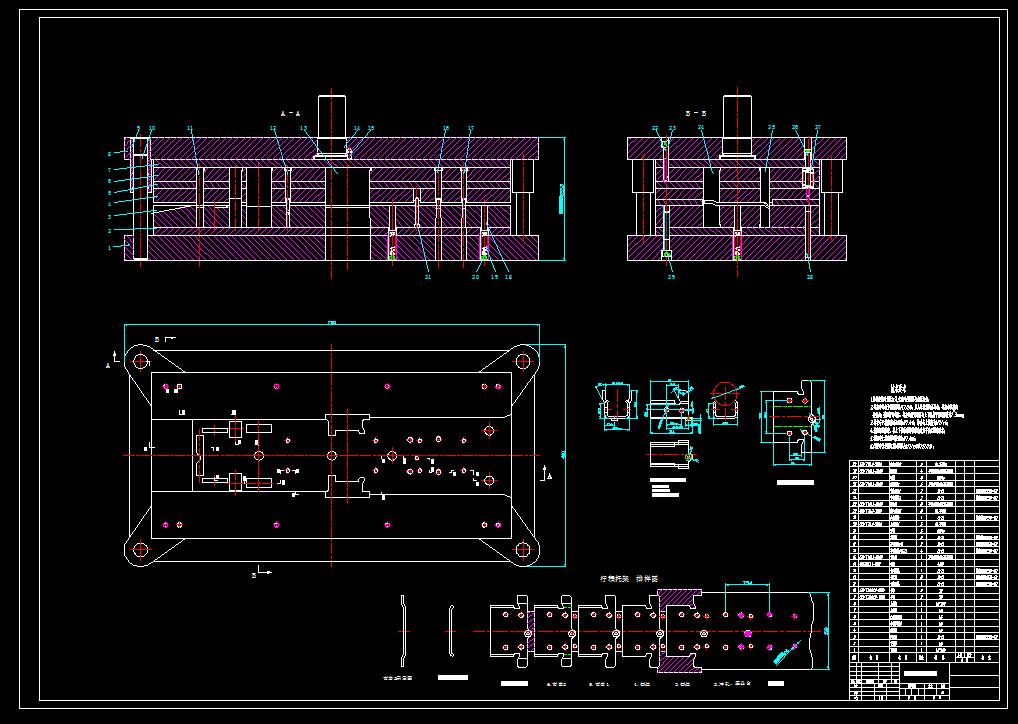
Task: Click the punch shank atop section B-B
Action: tap(738, 125)
